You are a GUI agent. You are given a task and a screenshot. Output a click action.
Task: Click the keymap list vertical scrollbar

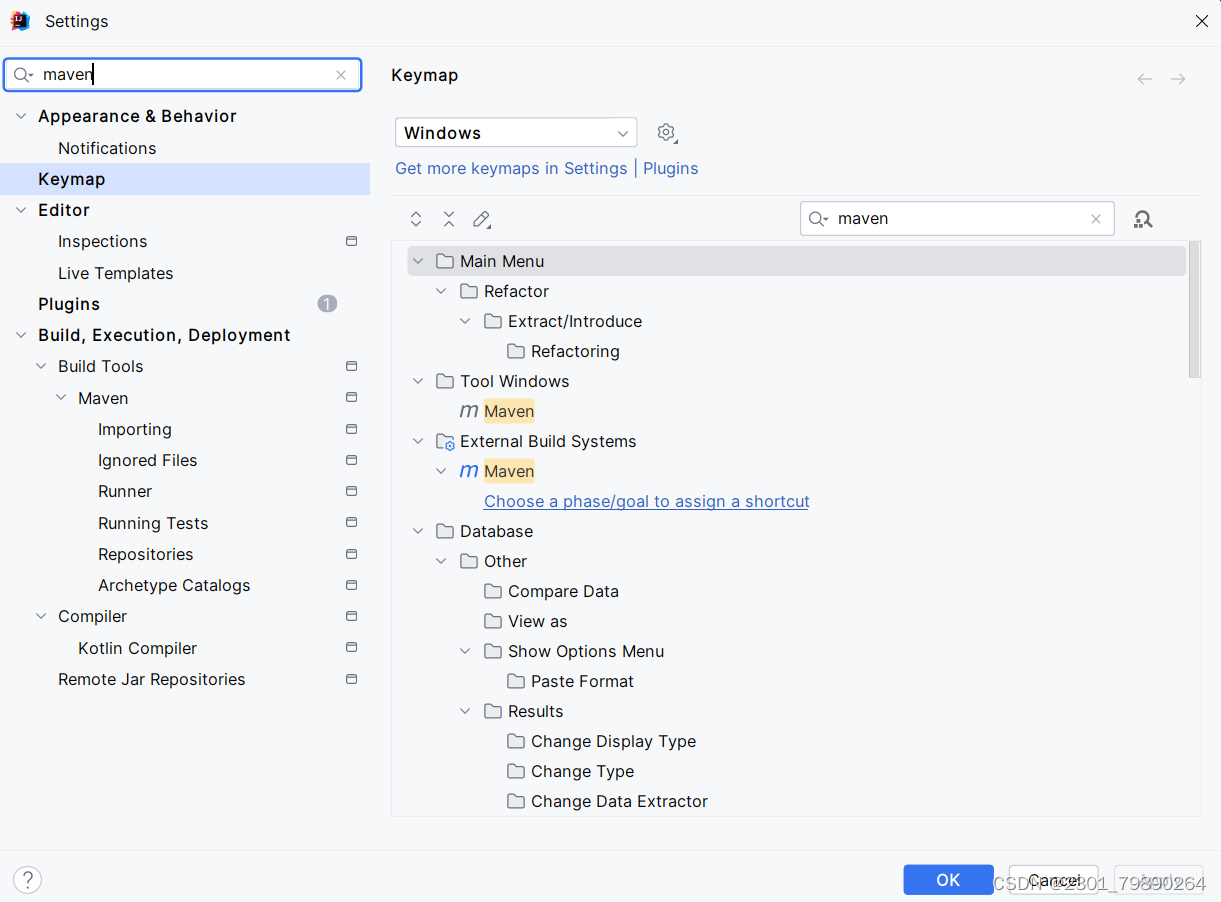click(x=1194, y=310)
